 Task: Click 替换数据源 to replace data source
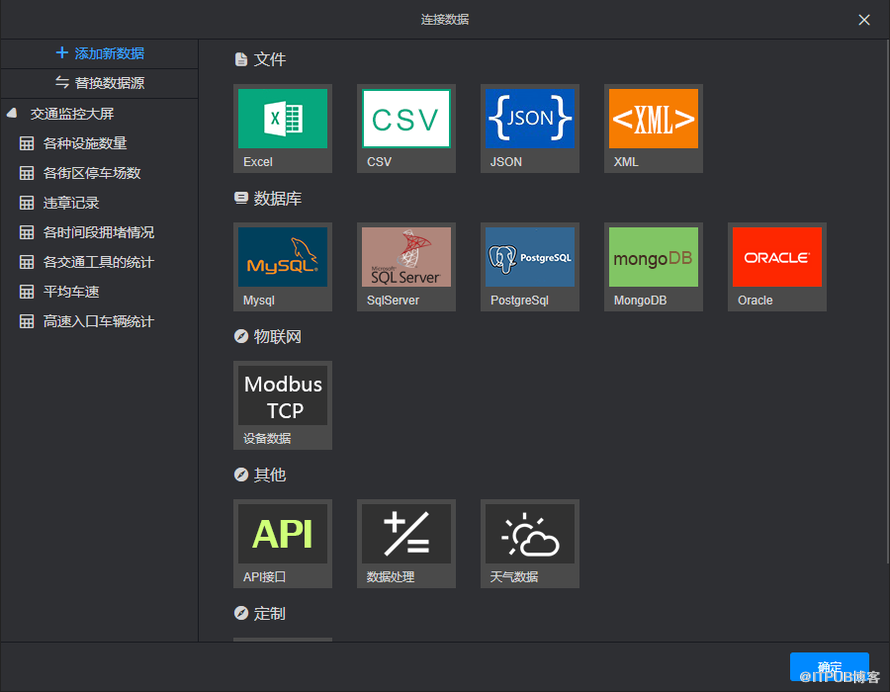click(x=100, y=83)
